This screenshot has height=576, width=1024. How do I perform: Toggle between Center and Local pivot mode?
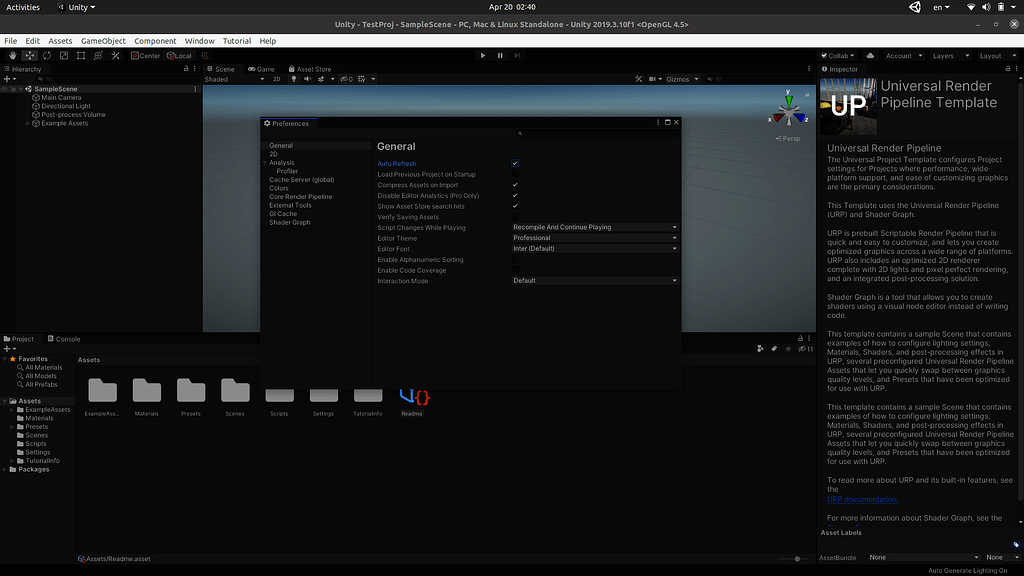point(144,56)
